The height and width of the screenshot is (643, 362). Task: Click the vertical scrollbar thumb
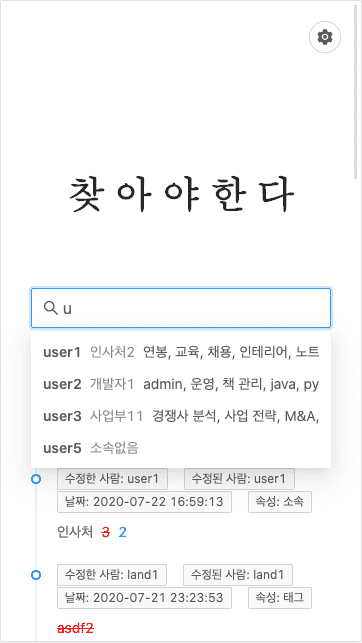pyautogui.click(x=356, y=92)
